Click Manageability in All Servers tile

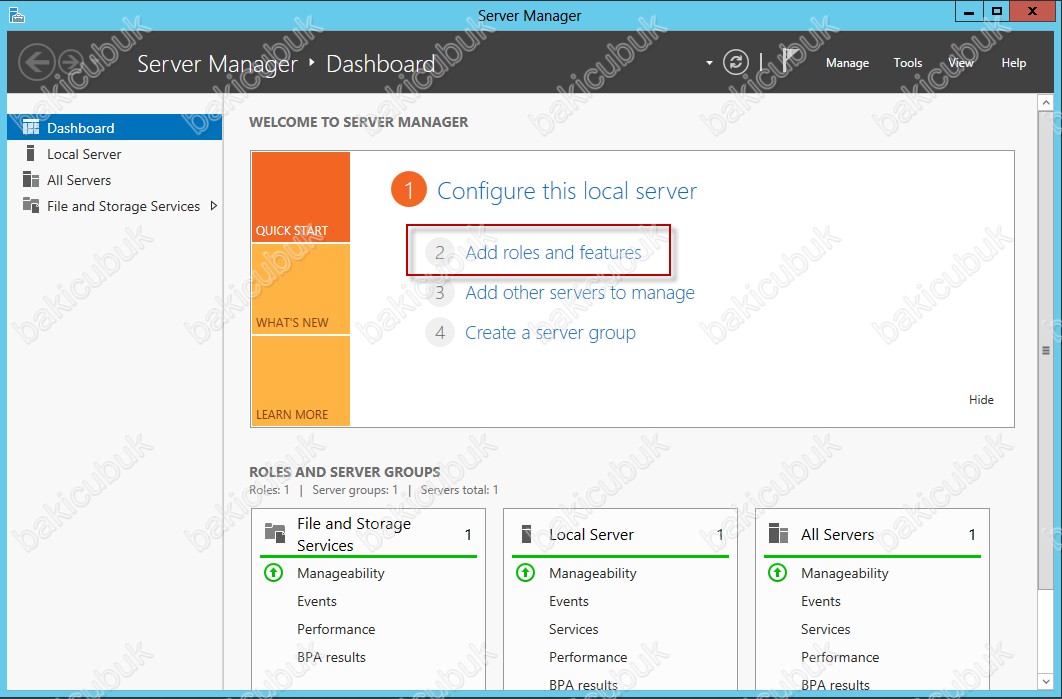click(x=845, y=573)
